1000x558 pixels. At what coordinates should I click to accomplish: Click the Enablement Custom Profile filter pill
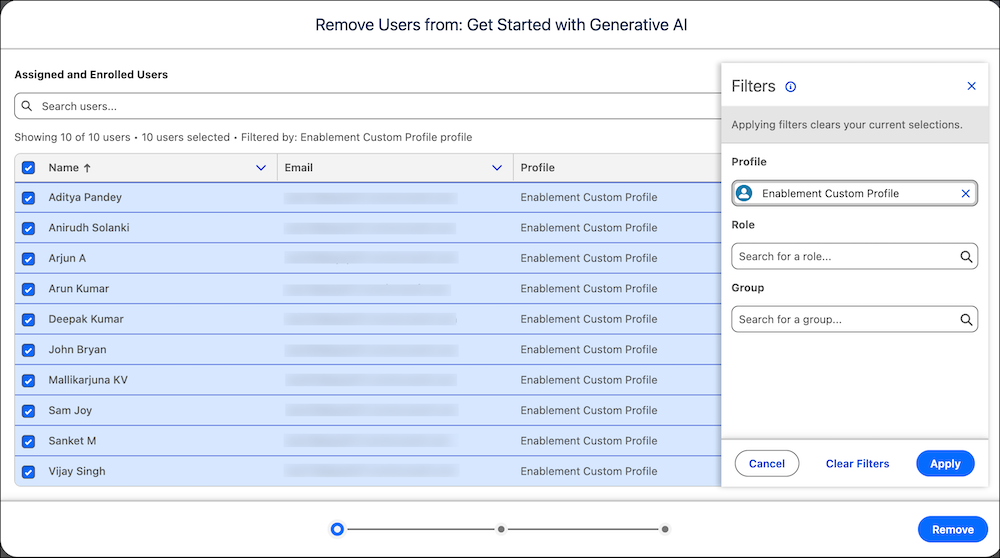[854, 193]
